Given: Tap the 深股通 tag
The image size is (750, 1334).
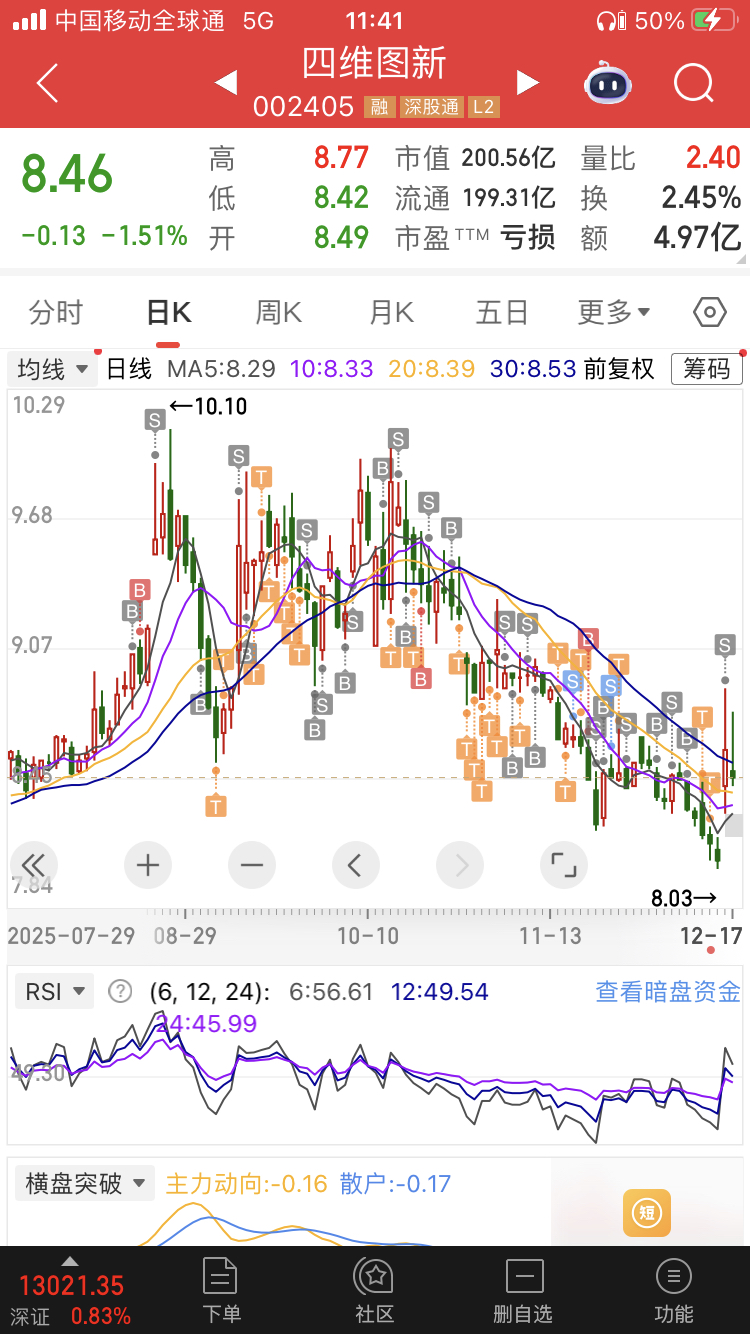Looking at the screenshot, I should point(431,107).
